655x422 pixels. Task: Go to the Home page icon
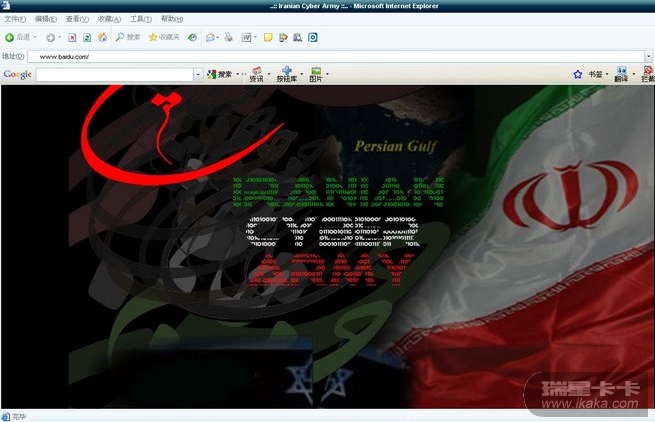click(x=102, y=38)
